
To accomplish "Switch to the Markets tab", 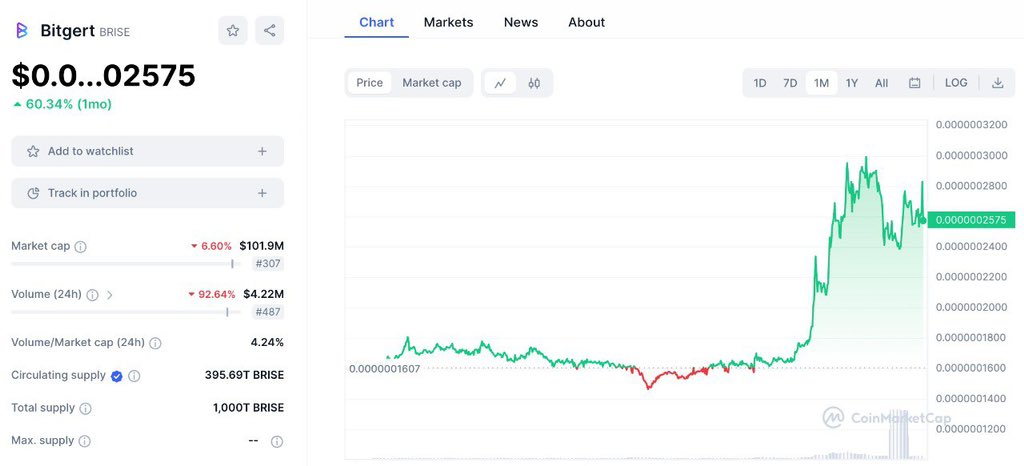I will click(449, 22).
